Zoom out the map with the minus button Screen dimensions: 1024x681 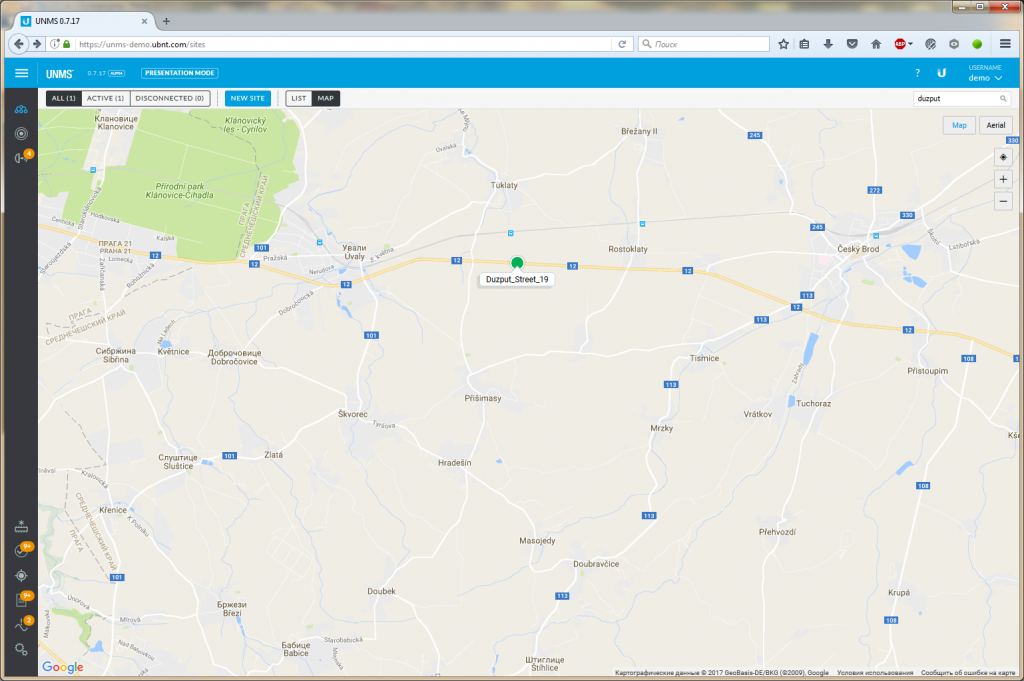[1003, 201]
